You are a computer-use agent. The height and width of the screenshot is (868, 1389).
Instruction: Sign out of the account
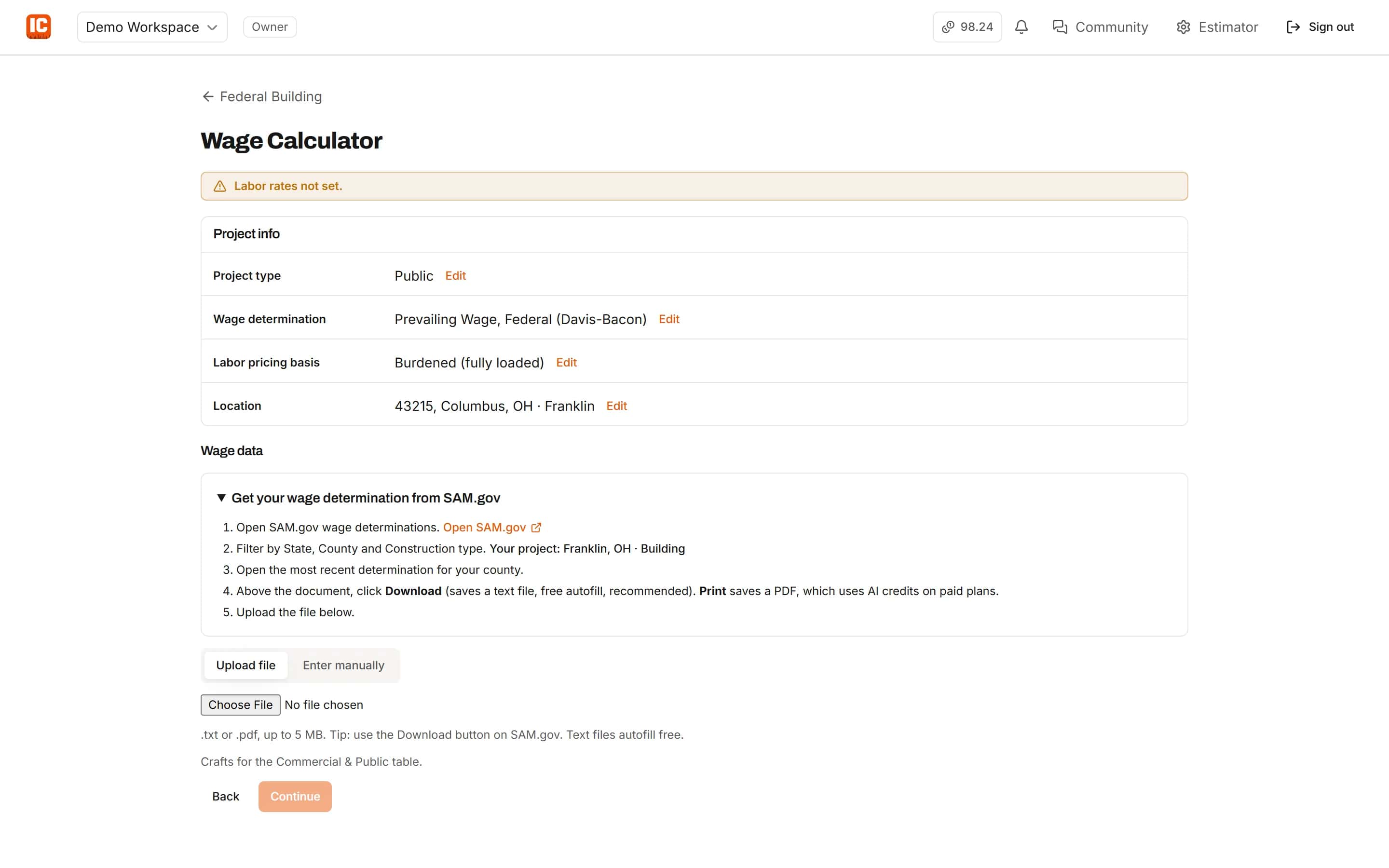click(x=1320, y=27)
